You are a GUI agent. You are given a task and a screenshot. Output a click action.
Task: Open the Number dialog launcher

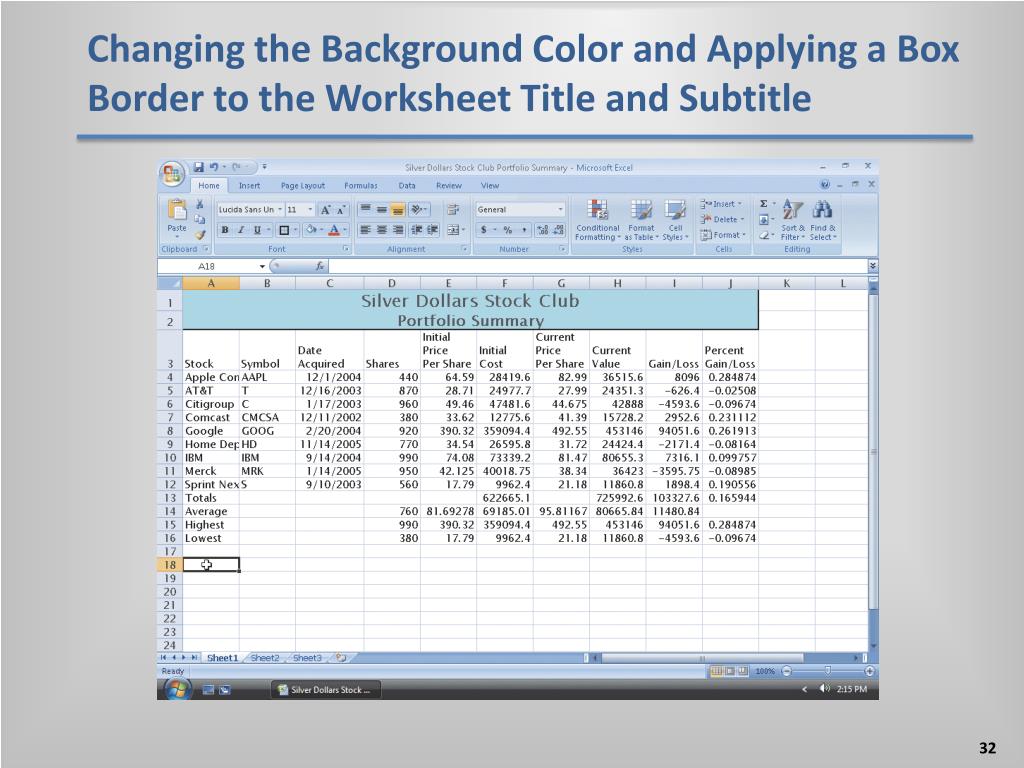[562, 249]
